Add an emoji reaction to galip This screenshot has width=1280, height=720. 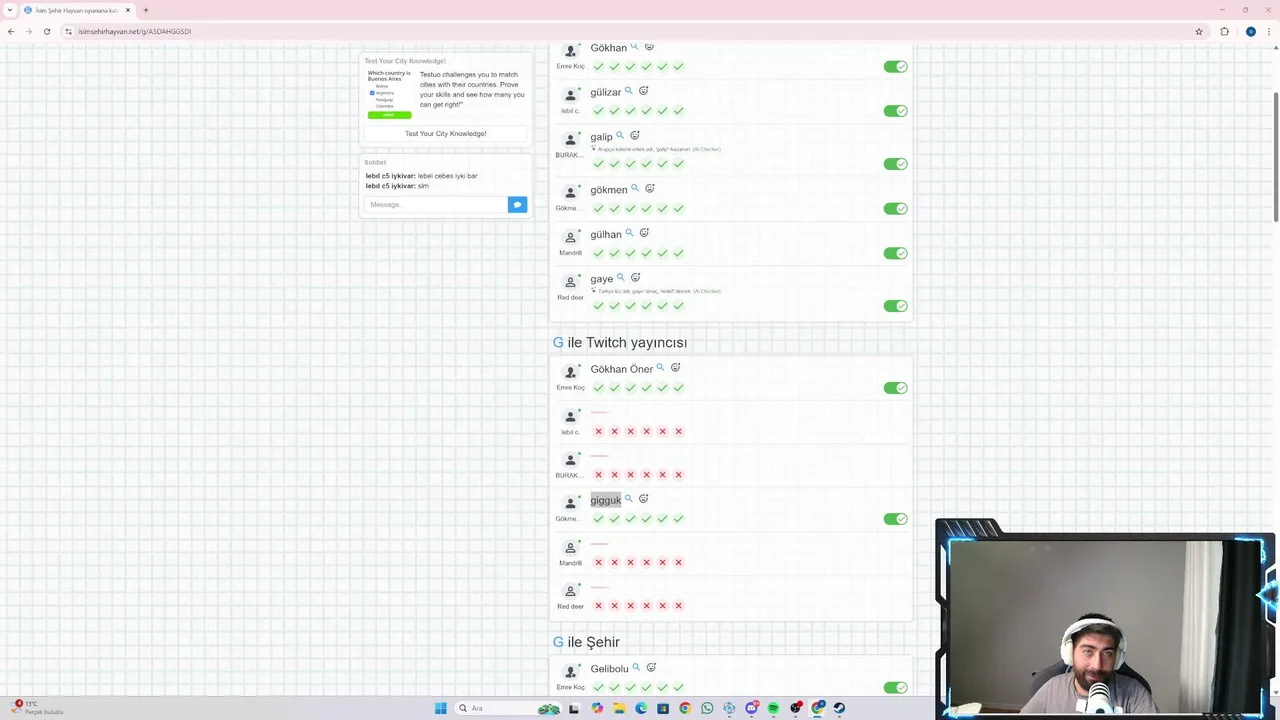[635, 136]
